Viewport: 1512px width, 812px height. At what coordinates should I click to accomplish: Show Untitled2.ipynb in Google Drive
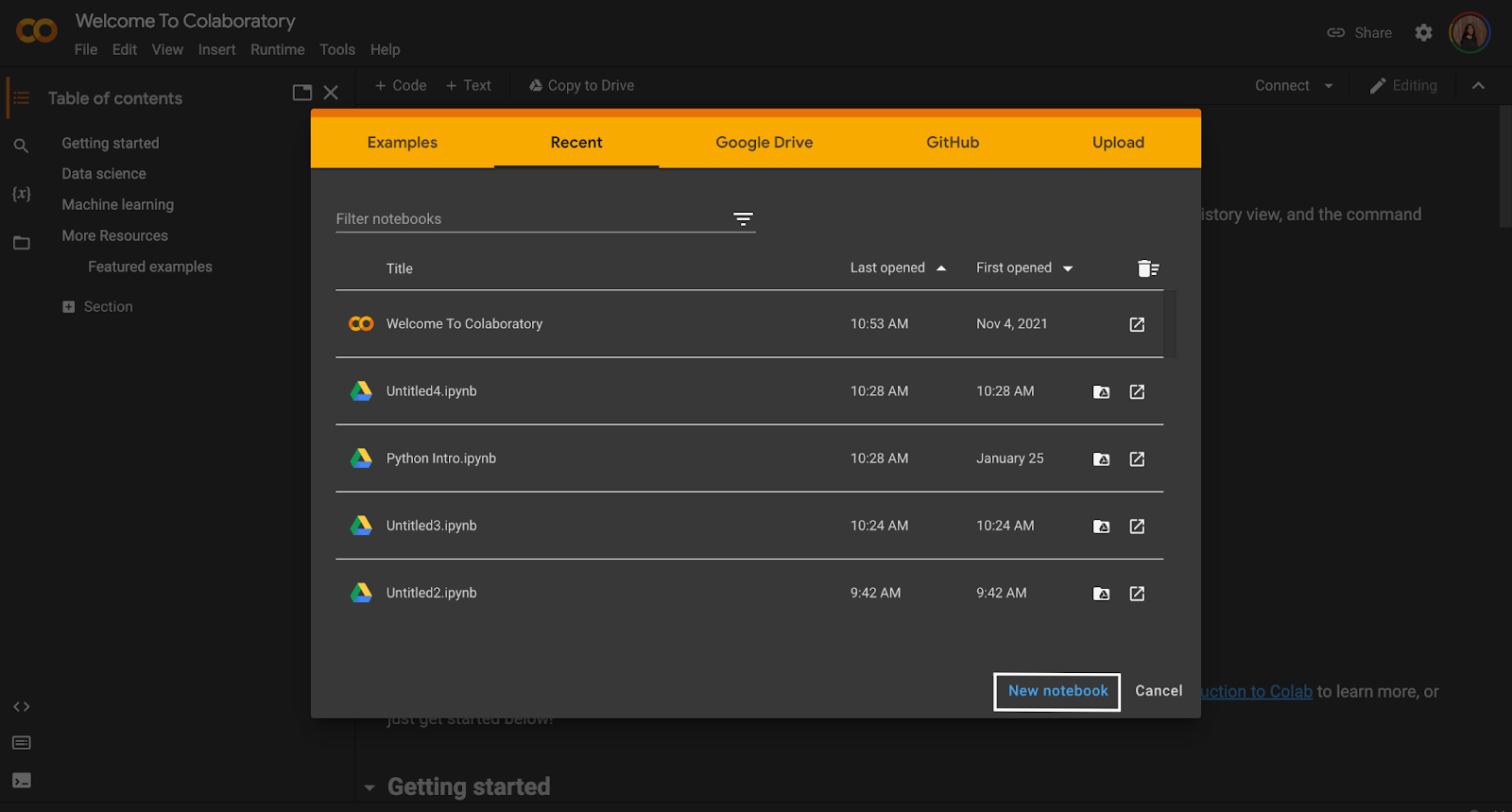point(1101,594)
